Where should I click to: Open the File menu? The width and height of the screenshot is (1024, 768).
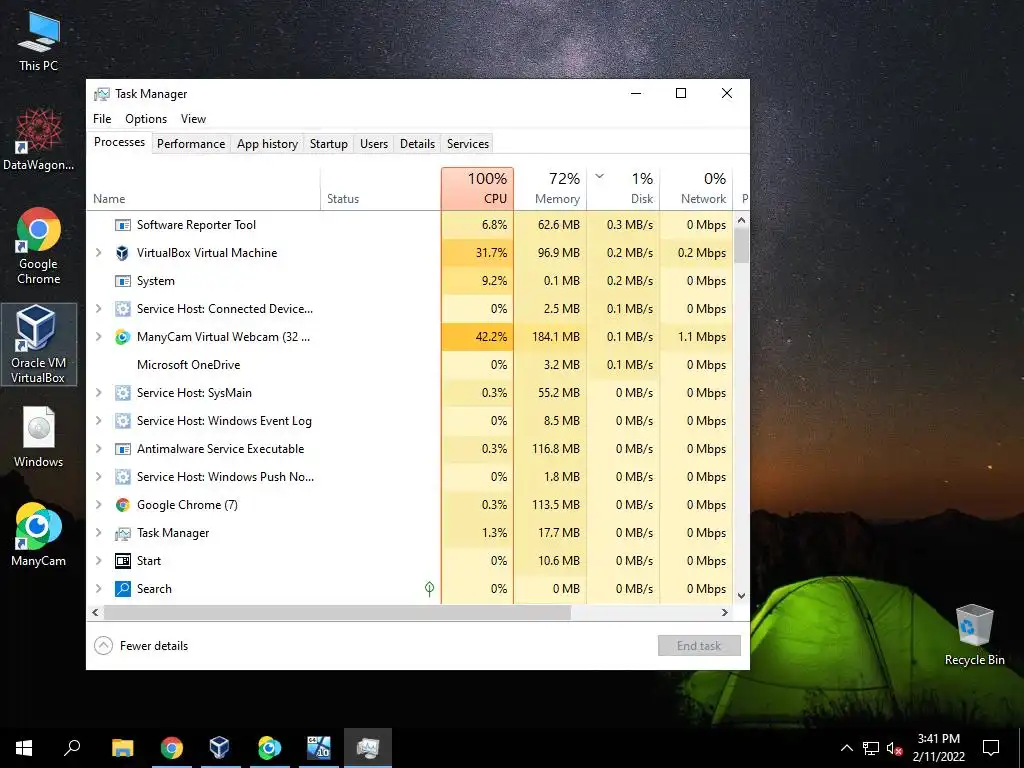pyautogui.click(x=102, y=119)
